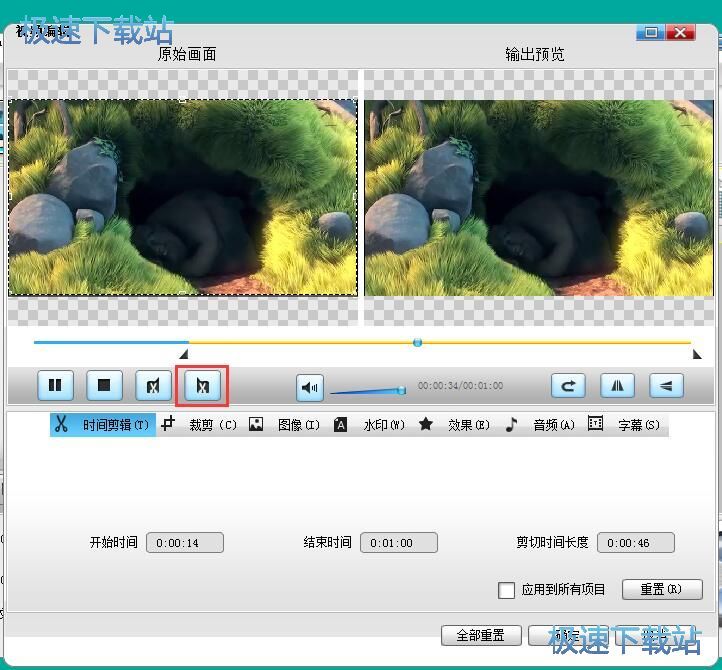
Task: Stop the video playback
Action: [x=105, y=385]
